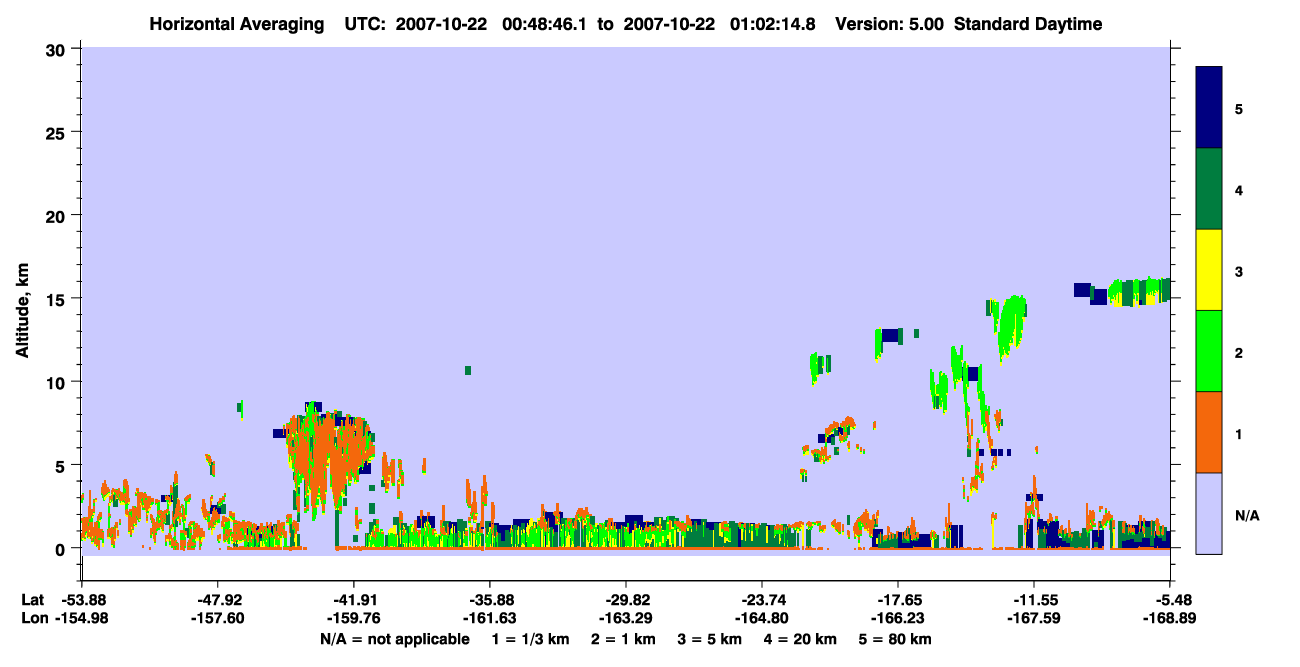Click the bright green color bar segment 2
This screenshot has width=1300, height=667.
[1209, 351]
